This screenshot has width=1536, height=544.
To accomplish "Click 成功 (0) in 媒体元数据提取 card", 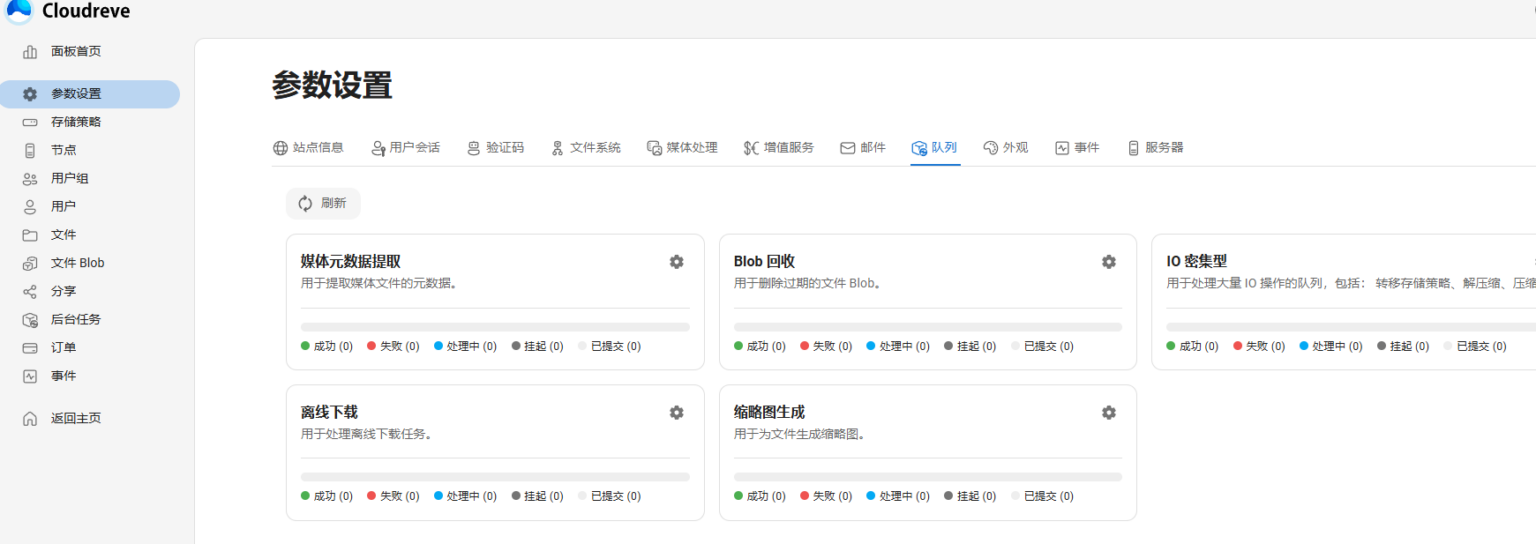I will coord(327,346).
